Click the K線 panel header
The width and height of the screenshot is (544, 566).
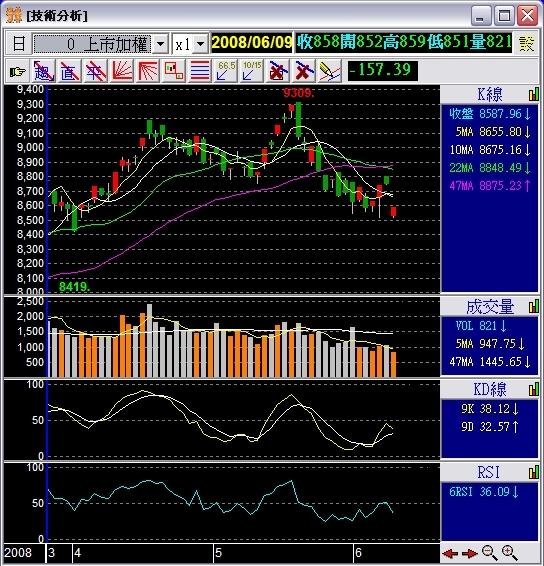click(490, 95)
